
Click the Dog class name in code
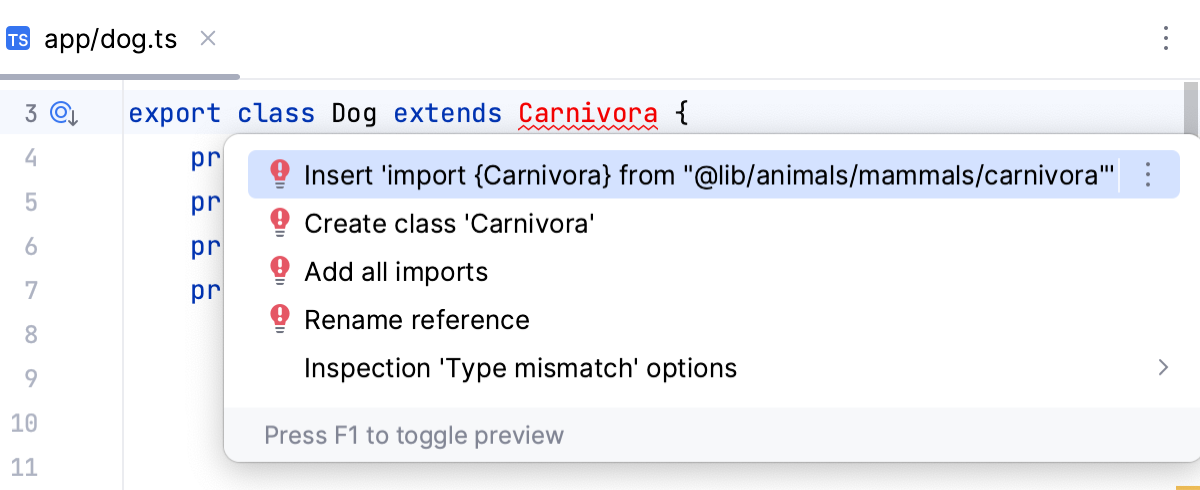[354, 114]
